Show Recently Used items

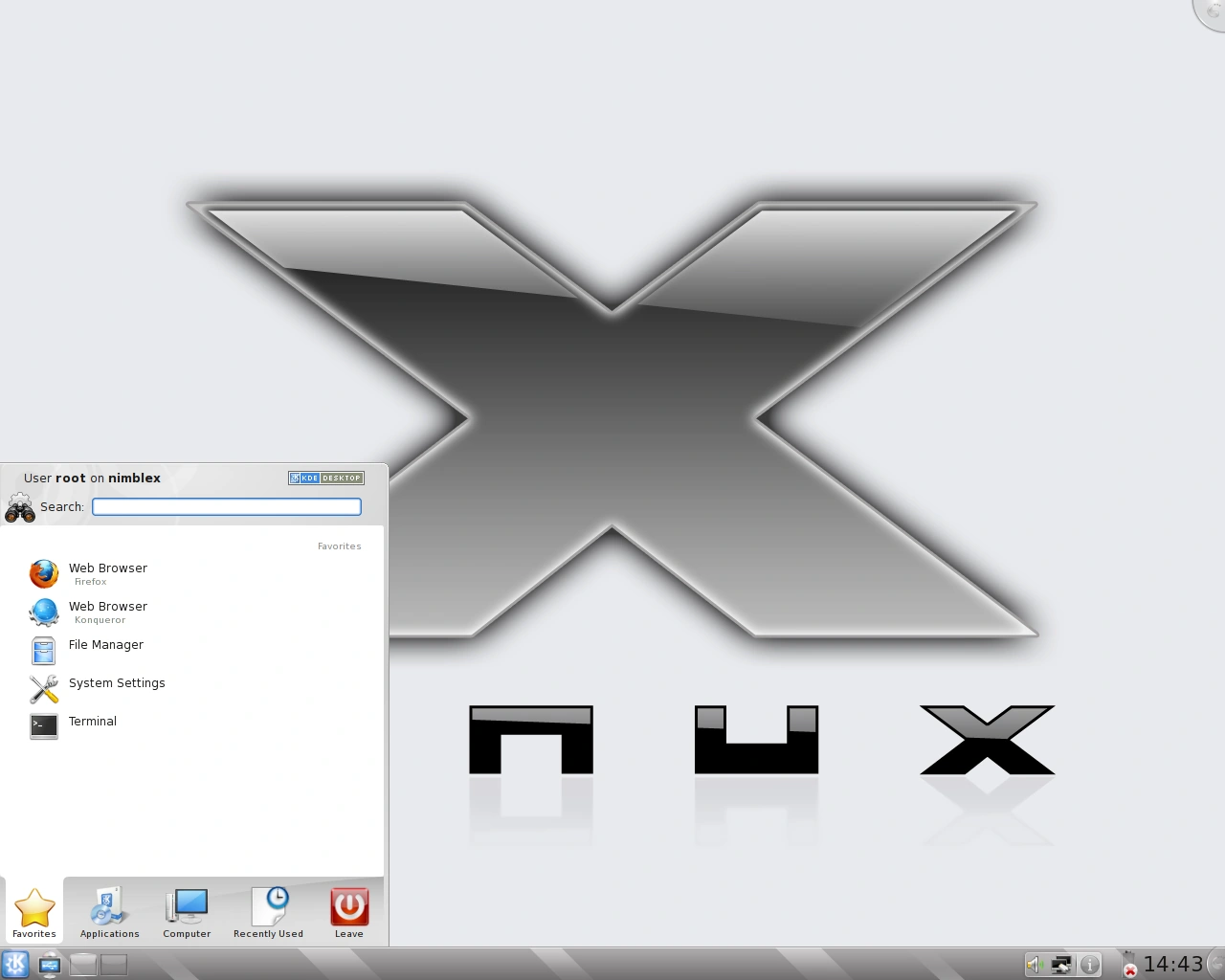click(268, 911)
